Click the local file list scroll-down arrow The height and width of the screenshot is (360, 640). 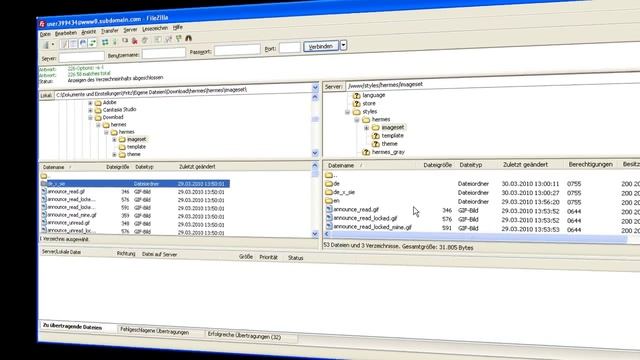[x=315, y=234]
